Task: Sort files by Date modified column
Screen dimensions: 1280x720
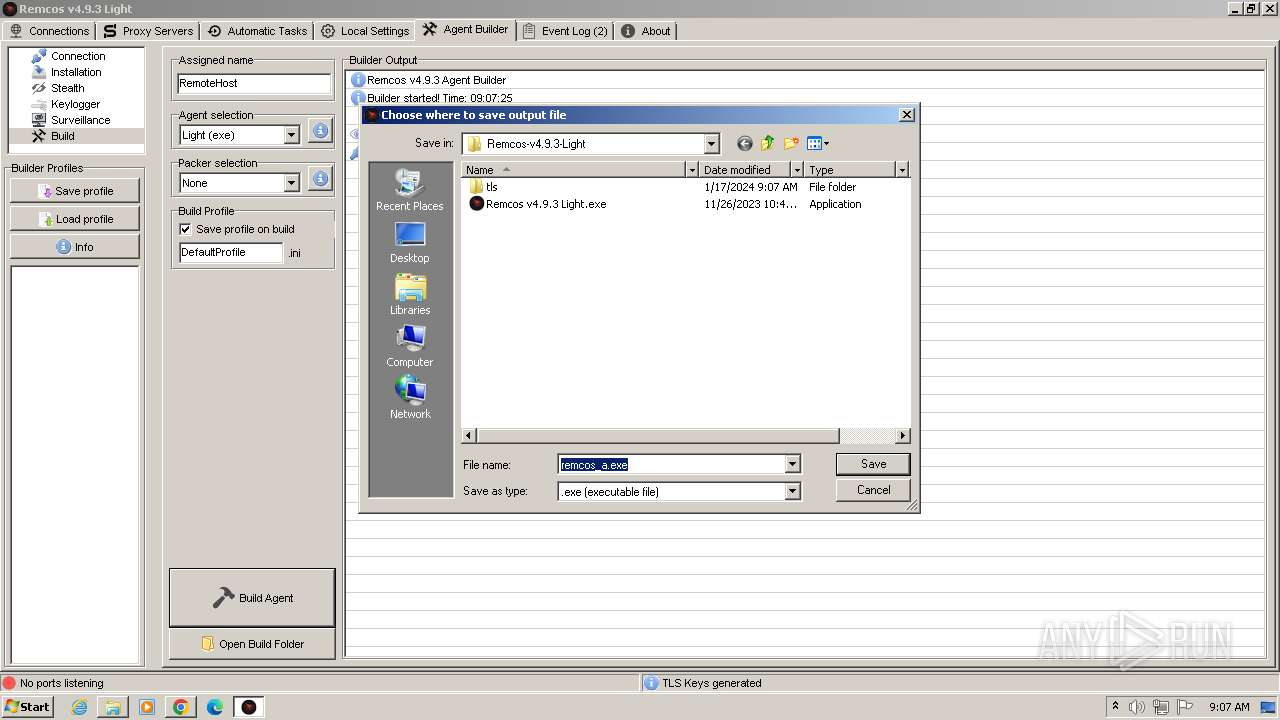Action: 745,170
